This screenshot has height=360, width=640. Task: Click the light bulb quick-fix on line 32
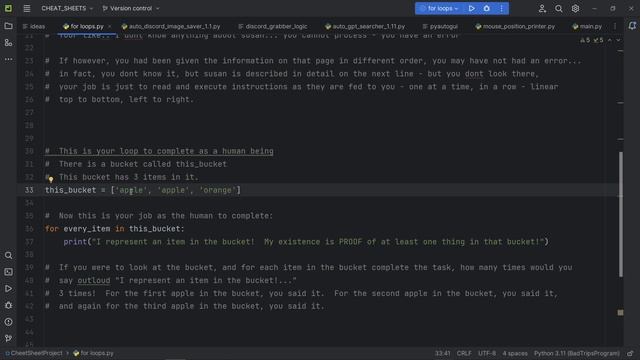(51, 179)
